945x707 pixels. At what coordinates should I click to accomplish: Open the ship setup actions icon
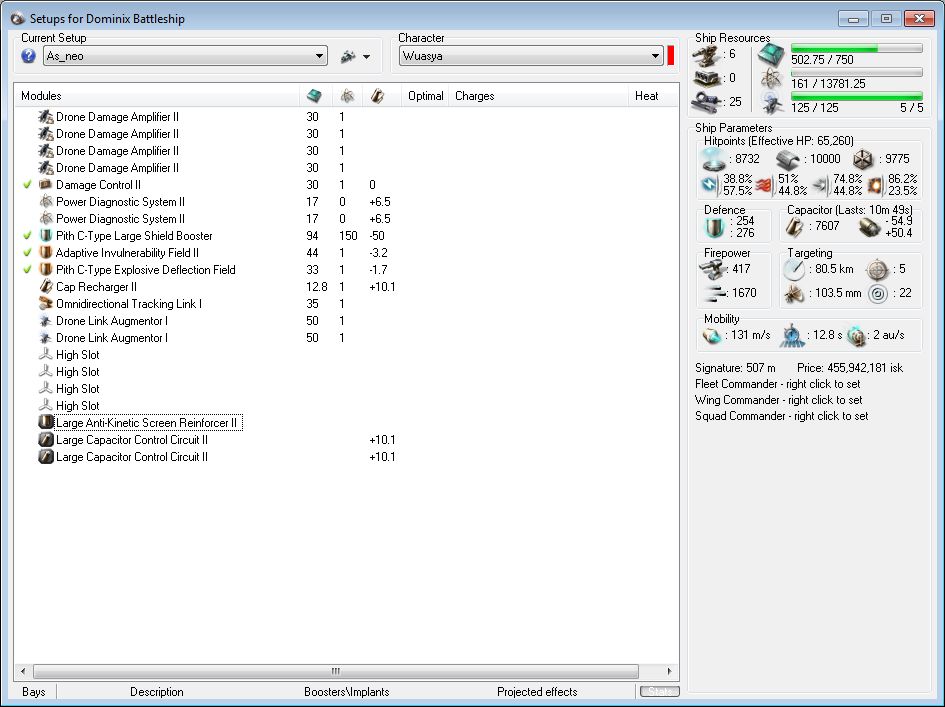click(348, 57)
